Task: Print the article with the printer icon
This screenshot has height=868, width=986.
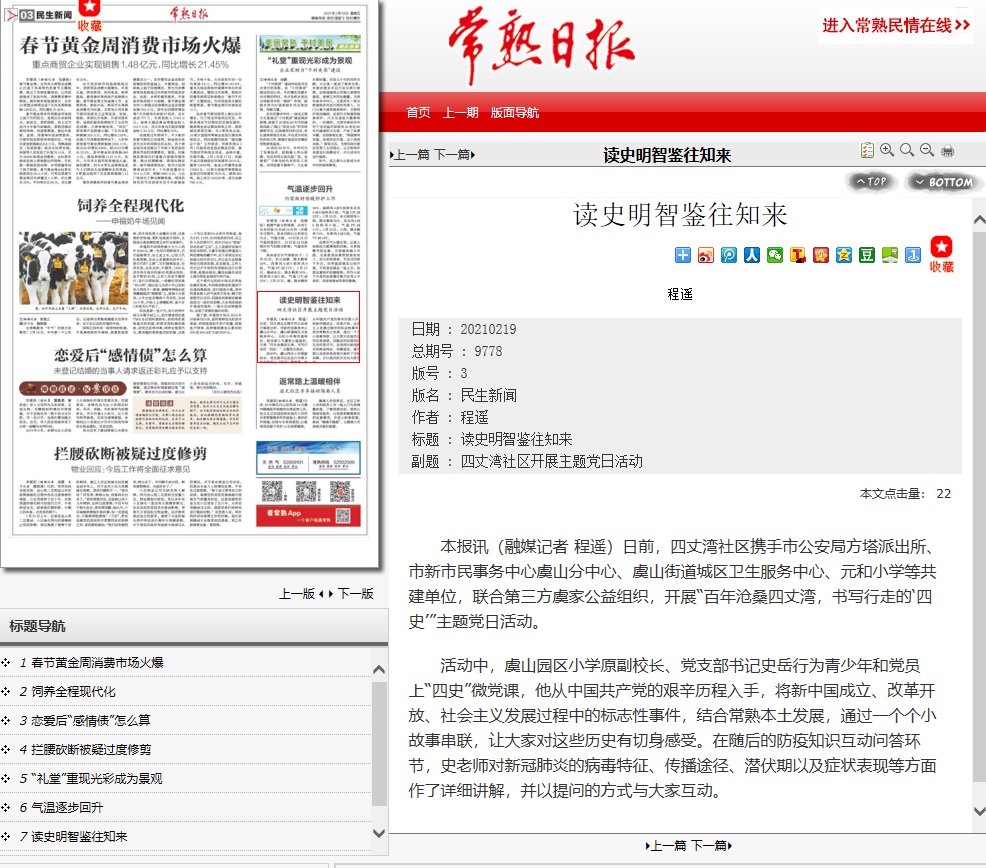Action: point(948,151)
